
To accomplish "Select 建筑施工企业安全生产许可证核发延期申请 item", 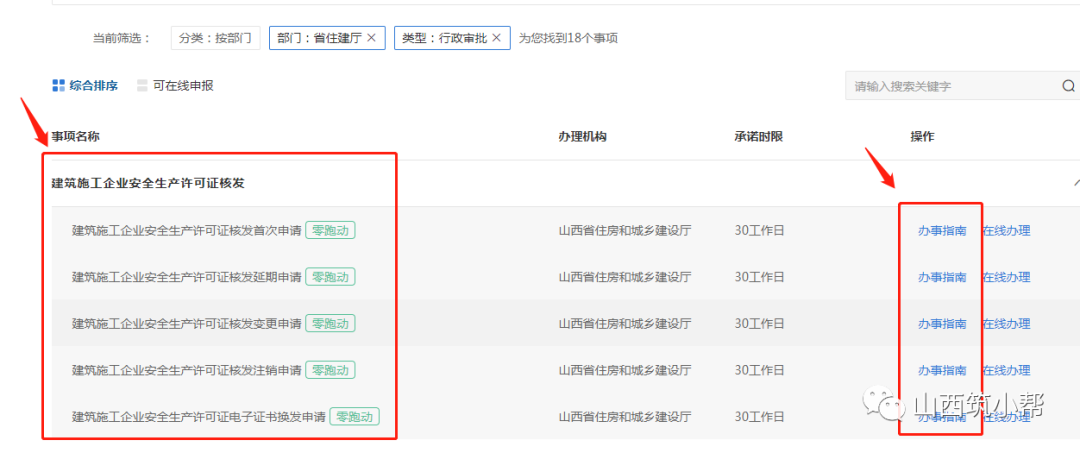I will [187, 277].
